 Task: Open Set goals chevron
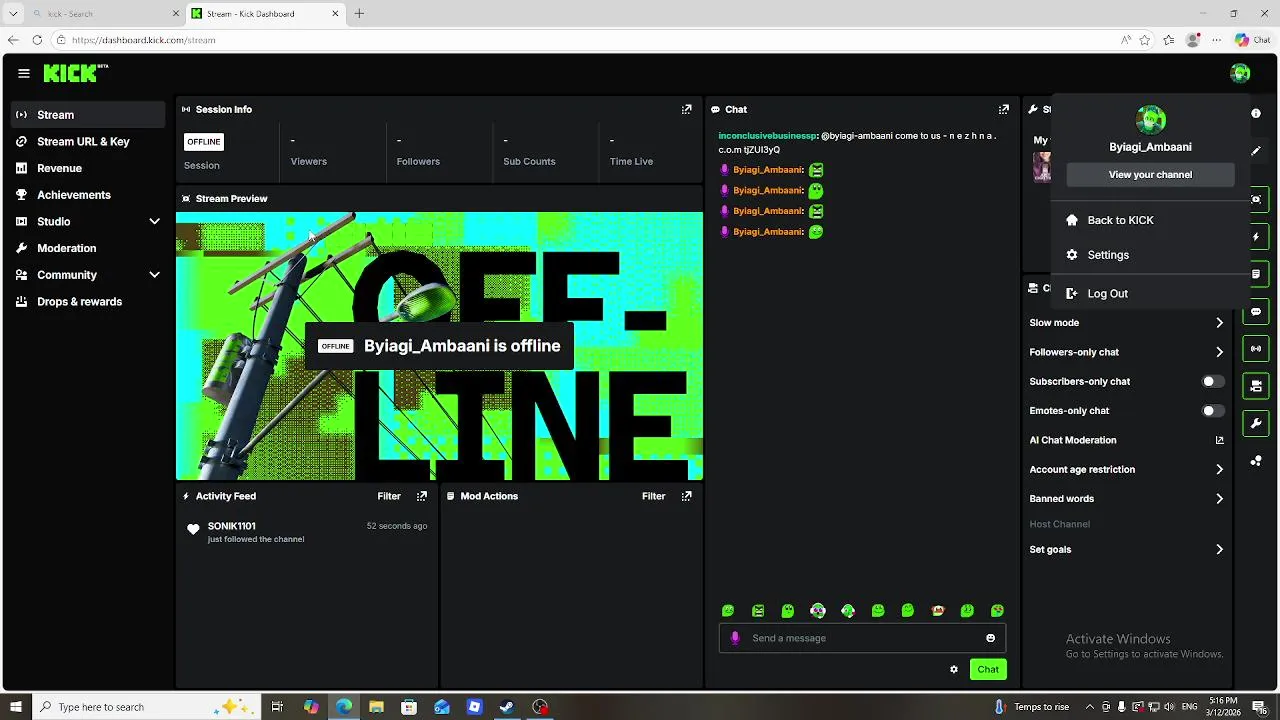coord(1219,549)
